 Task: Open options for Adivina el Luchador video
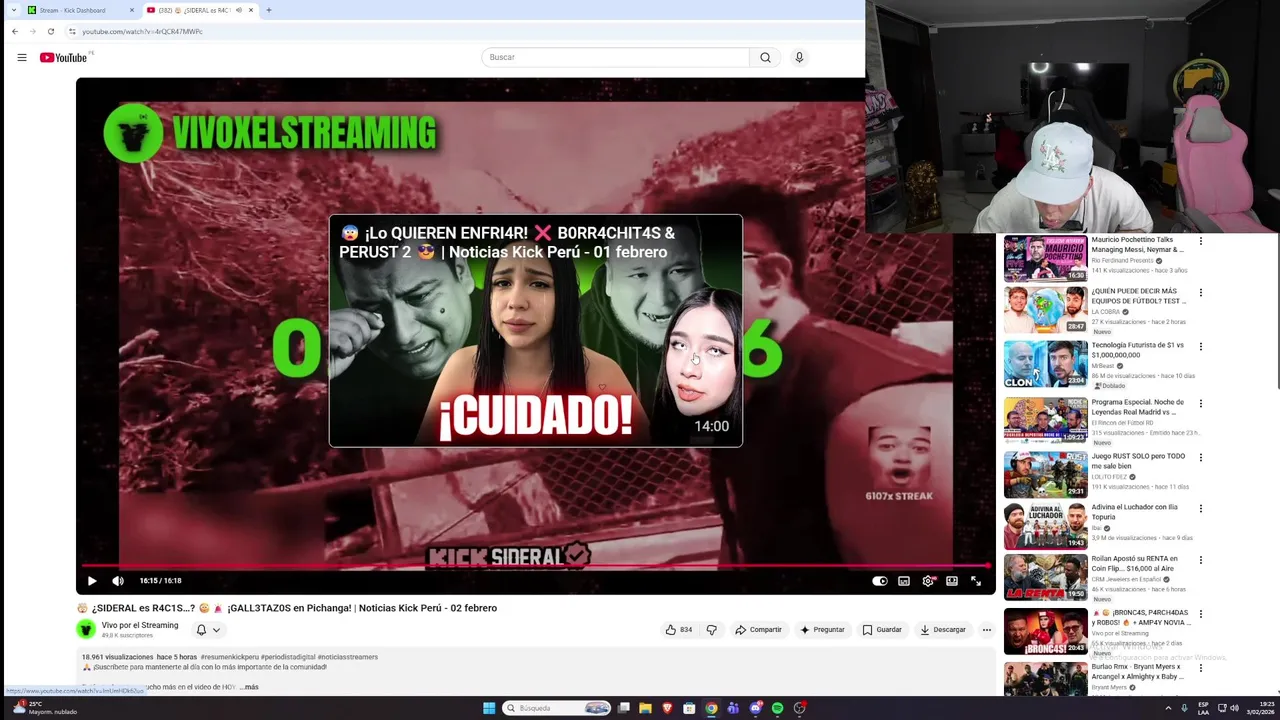[x=1201, y=509]
